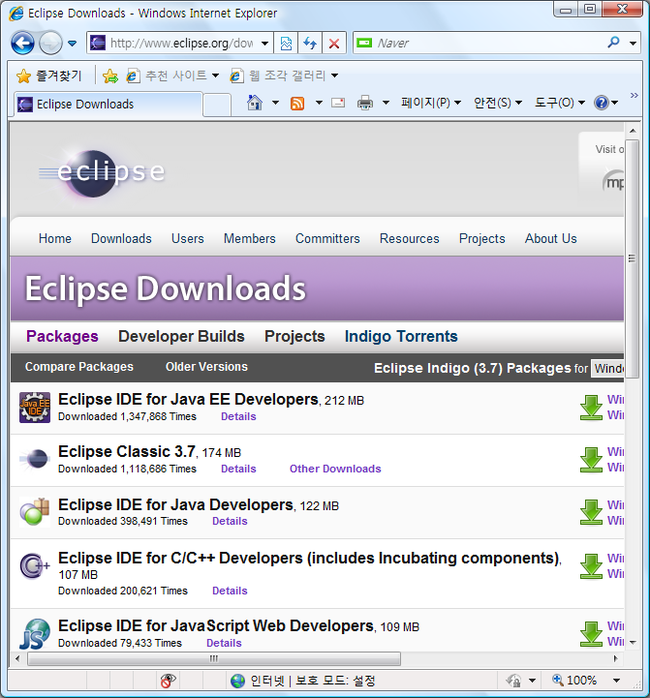Open Resources in site navigation
The width and height of the screenshot is (650, 698).
tap(409, 239)
